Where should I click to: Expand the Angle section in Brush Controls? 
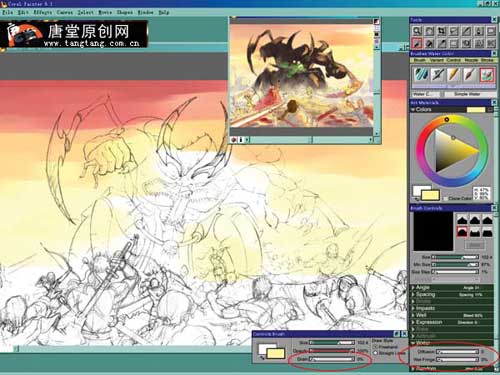[x=422, y=287]
